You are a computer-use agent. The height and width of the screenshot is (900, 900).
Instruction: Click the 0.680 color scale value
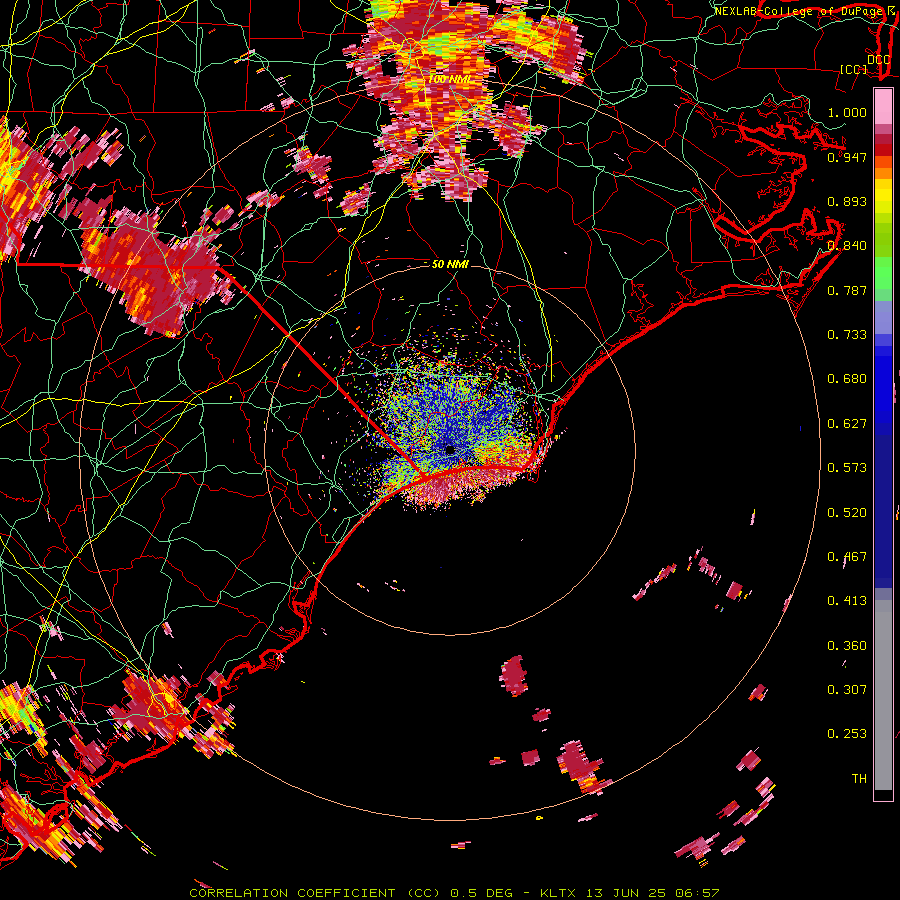[x=847, y=379]
